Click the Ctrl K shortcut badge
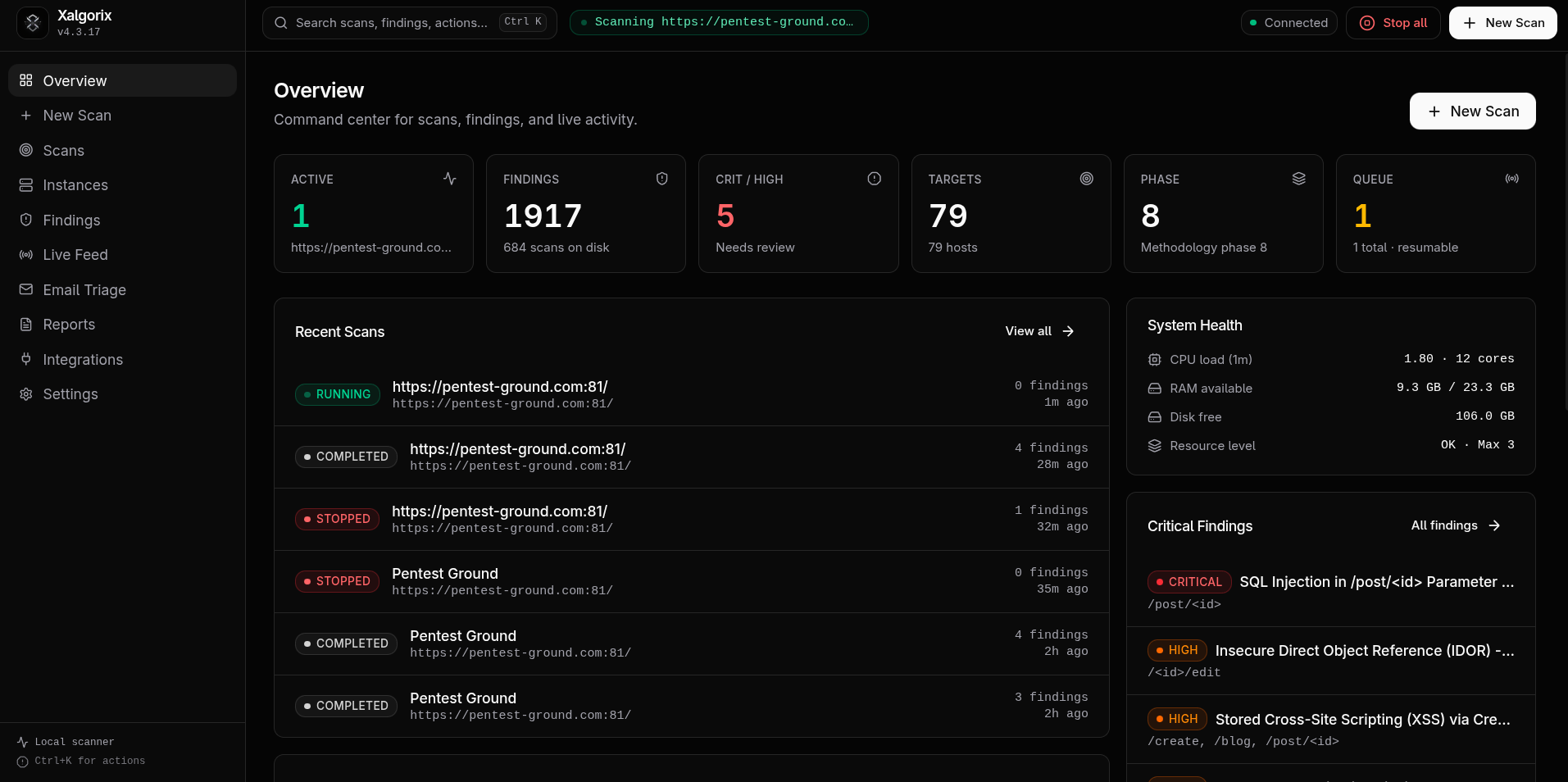1568x782 pixels. pyautogui.click(x=523, y=22)
